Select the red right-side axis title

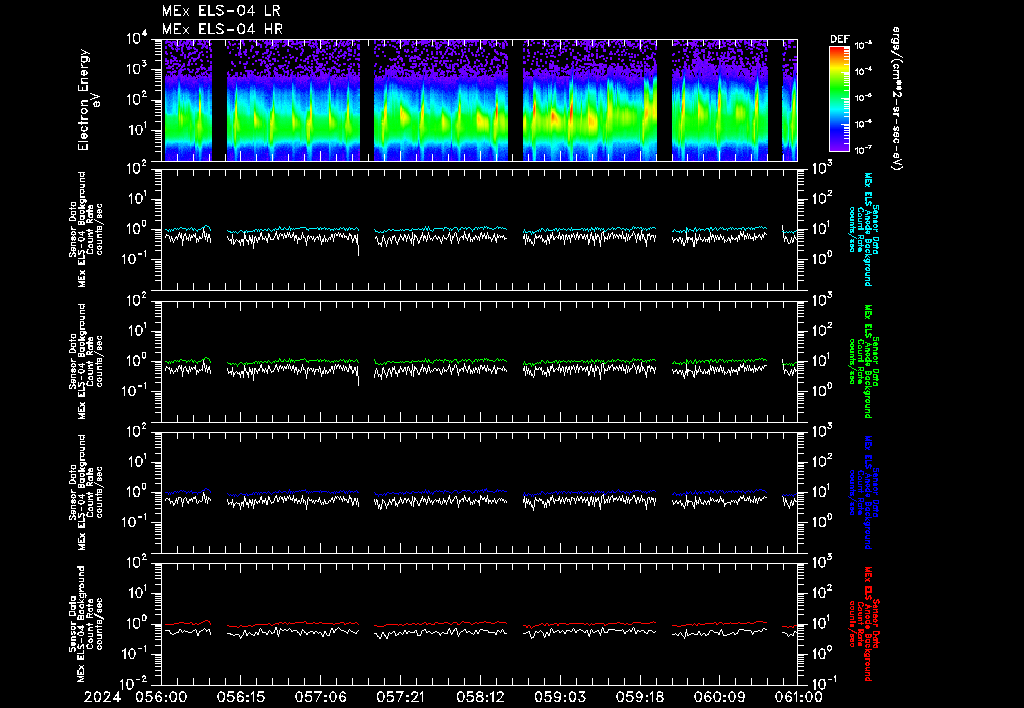pos(863,624)
